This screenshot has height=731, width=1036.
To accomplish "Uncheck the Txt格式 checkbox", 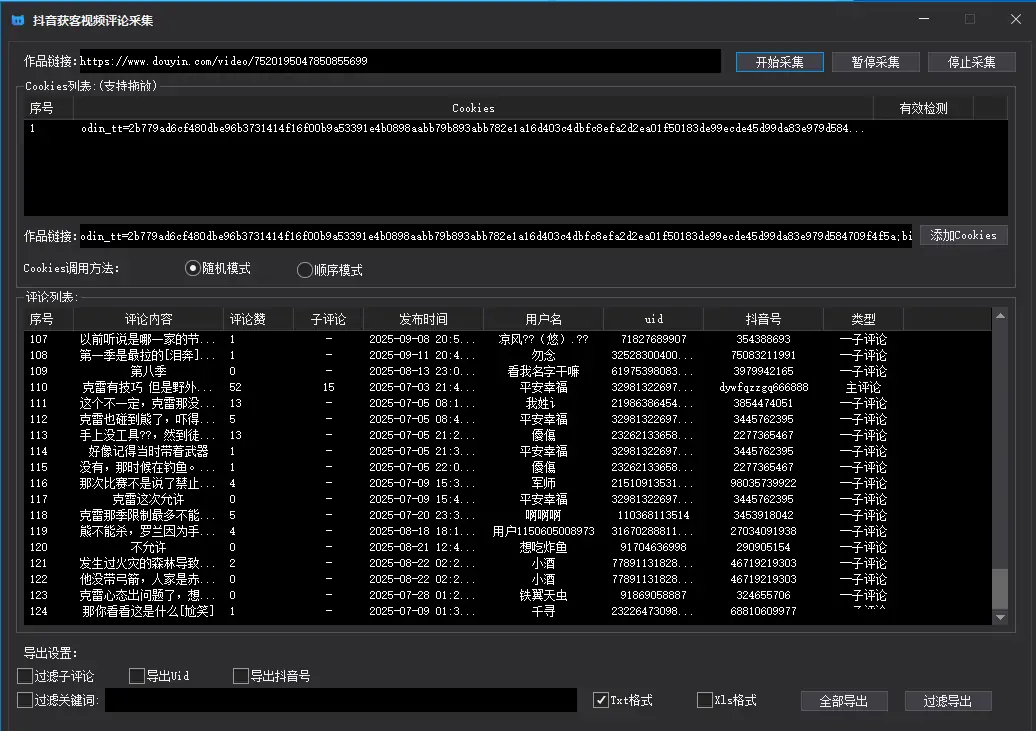I will 601,700.
